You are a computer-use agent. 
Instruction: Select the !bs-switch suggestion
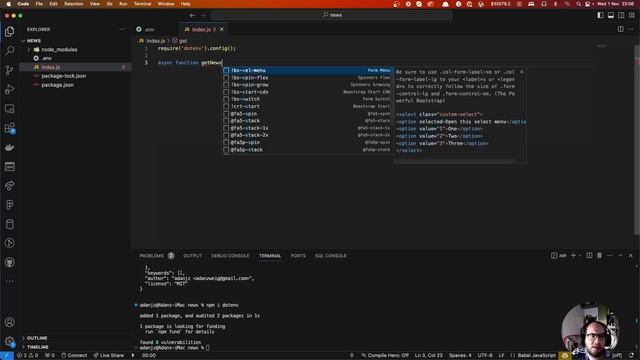(x=308, y=99)
